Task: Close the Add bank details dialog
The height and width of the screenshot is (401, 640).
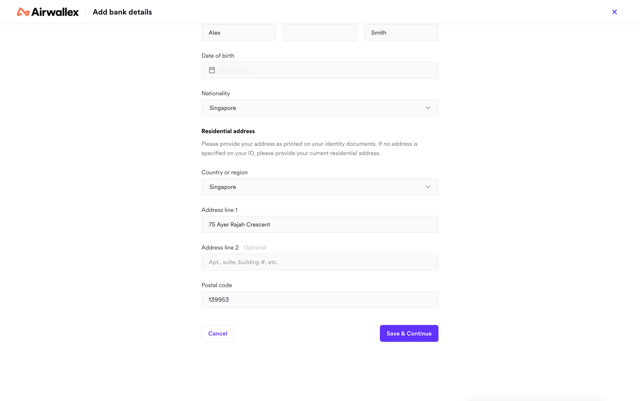Action: pyautogui.click(x=614, y=12)
